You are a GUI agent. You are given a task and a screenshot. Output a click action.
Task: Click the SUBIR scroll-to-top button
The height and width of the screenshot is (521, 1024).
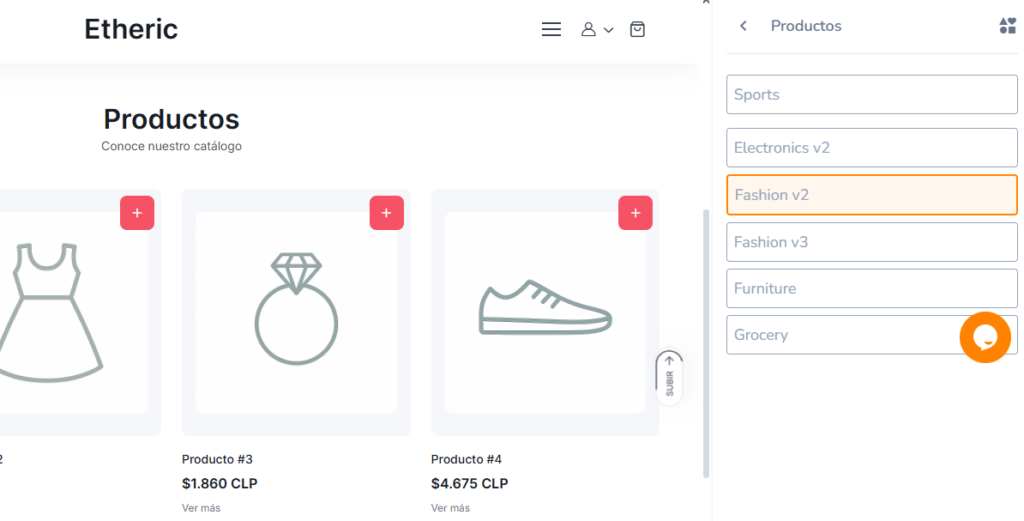[669, 377]
